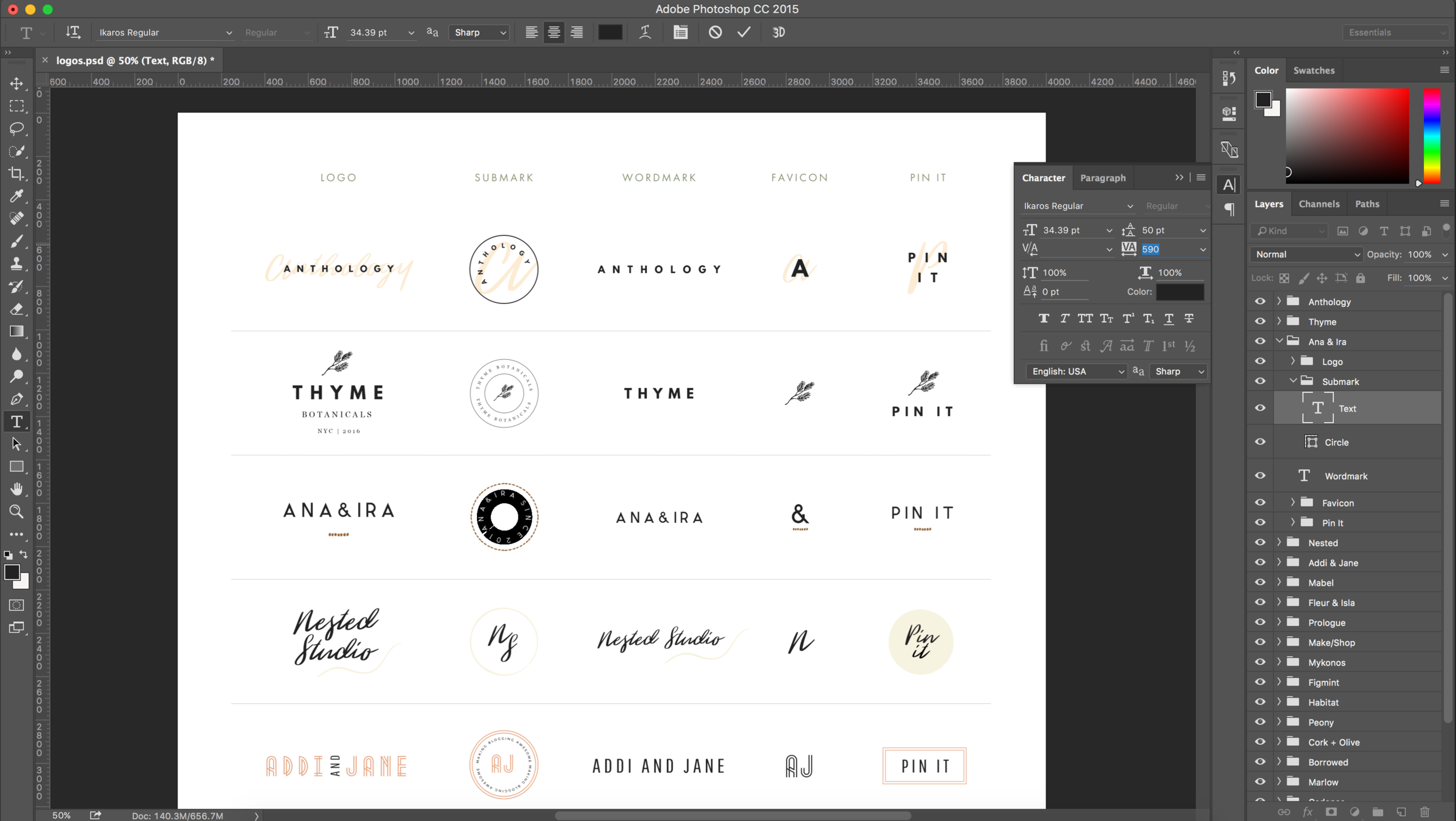The height and width of the screenshot is (821, 1456).
Task: Open font family dropdown in options bar
Action: click(229, 33)
